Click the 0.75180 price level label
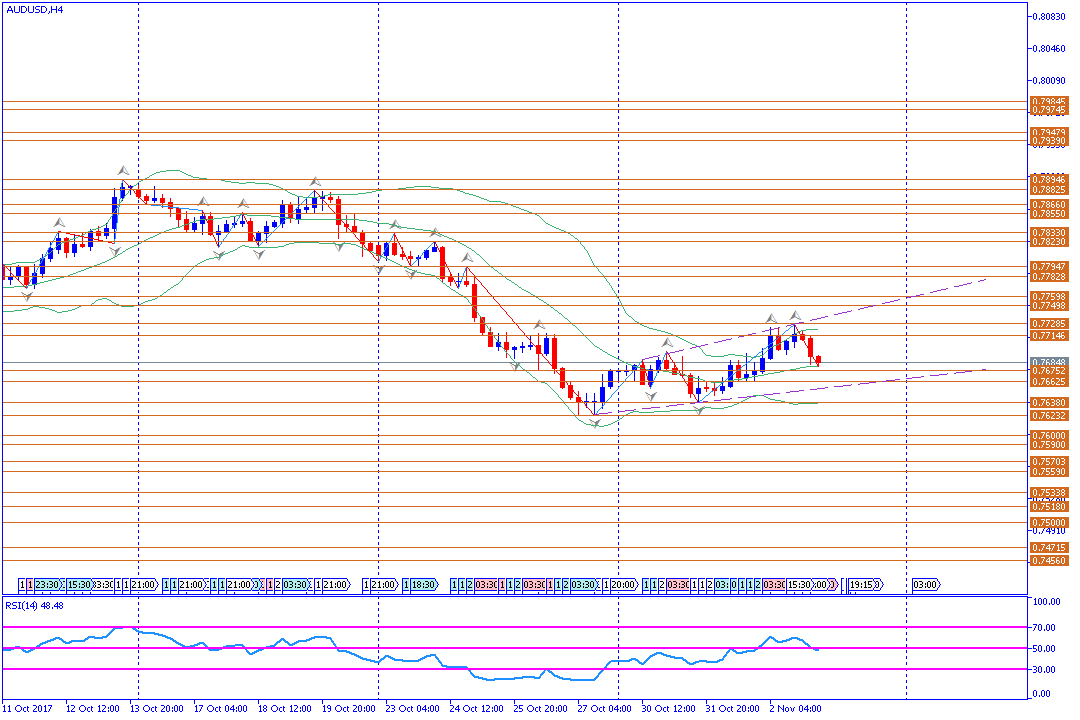The image size is (1080, 720). pyautogui.click(x=1049, y=506)
